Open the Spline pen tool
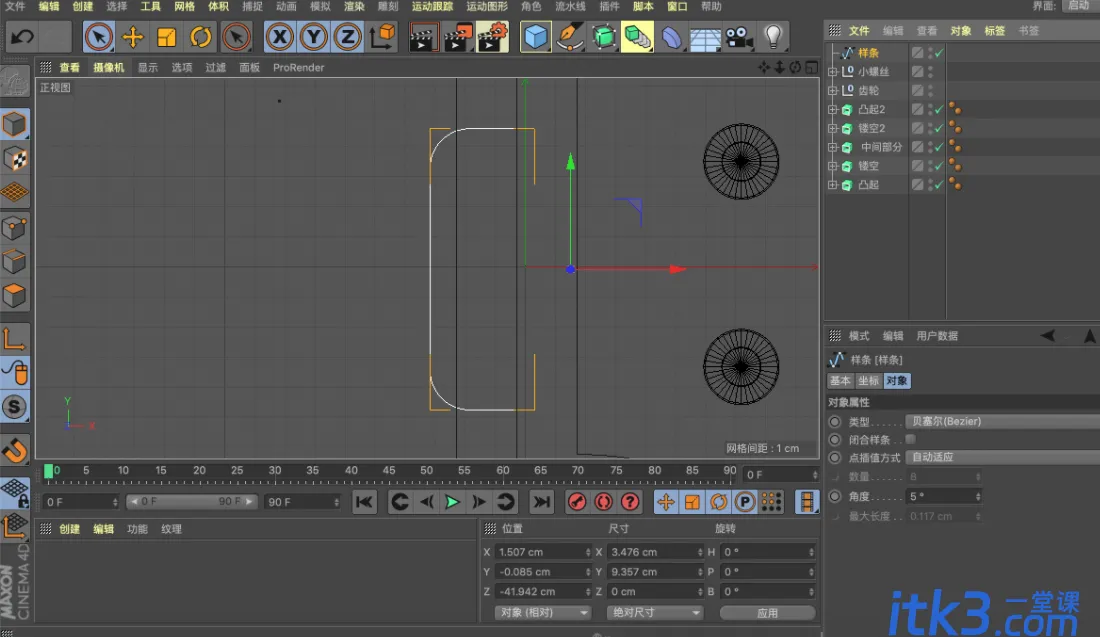 point(570,36)
